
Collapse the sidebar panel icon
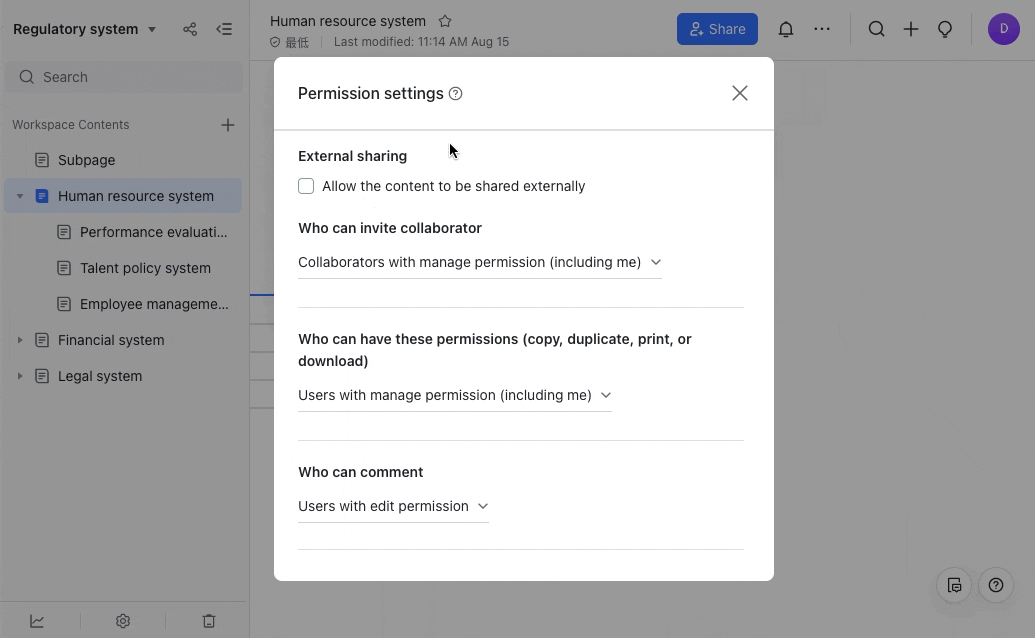tap(224, 29)
